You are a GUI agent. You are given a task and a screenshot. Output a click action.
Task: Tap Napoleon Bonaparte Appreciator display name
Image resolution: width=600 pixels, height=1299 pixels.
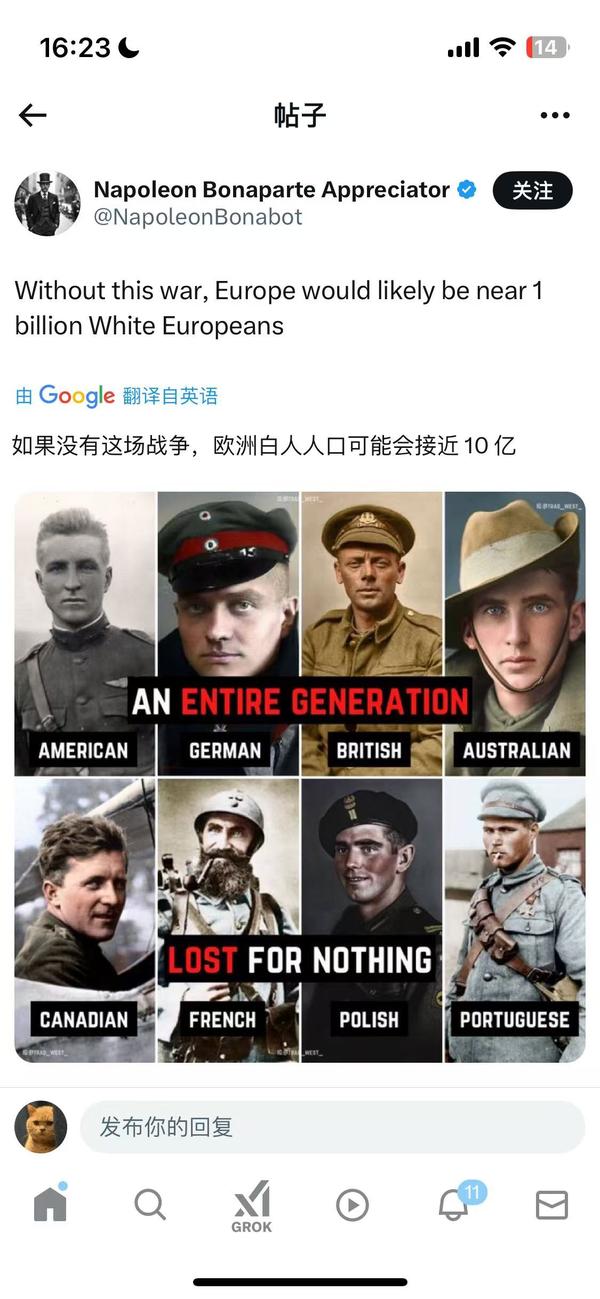[272, 189]
